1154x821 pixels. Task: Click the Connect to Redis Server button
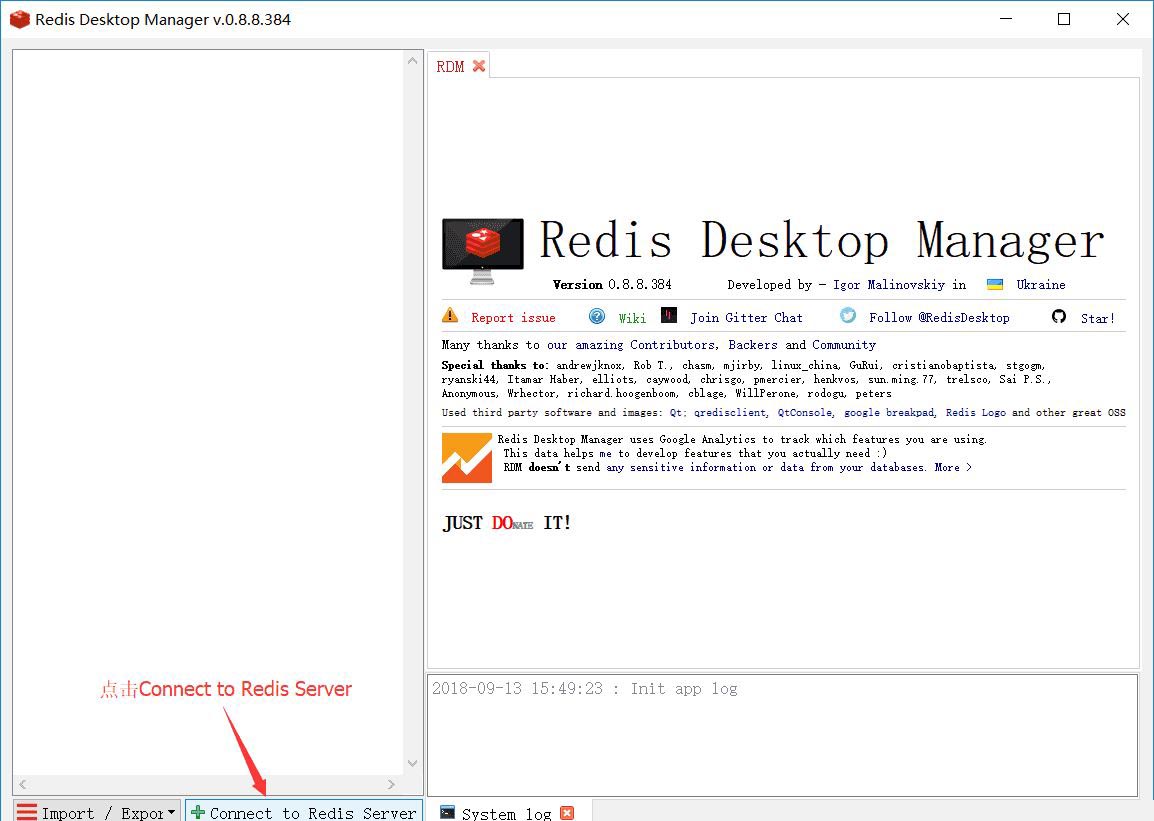pos(304,811)
